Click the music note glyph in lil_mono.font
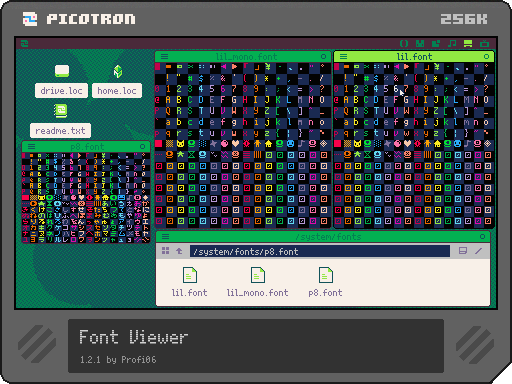The width and height of the screenshot is (512, 384). 301,144
